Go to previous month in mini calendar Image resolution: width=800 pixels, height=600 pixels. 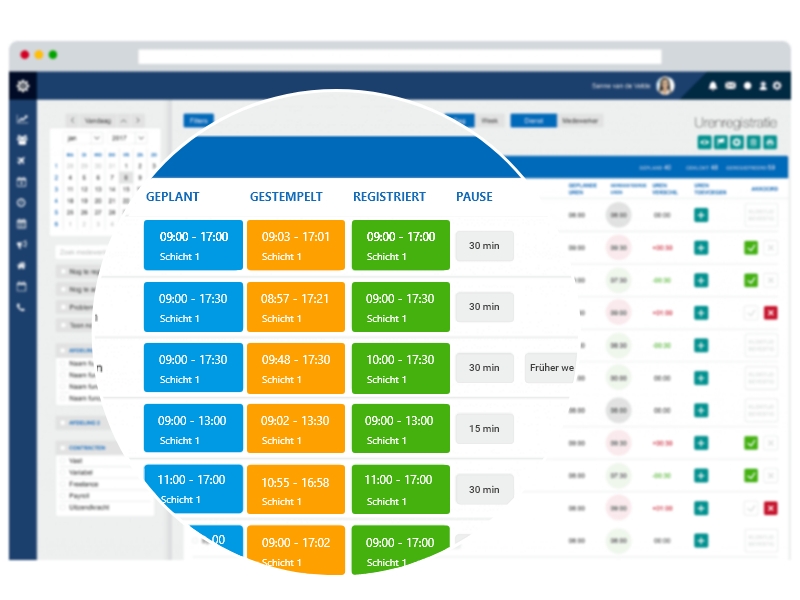coord(72,120)
